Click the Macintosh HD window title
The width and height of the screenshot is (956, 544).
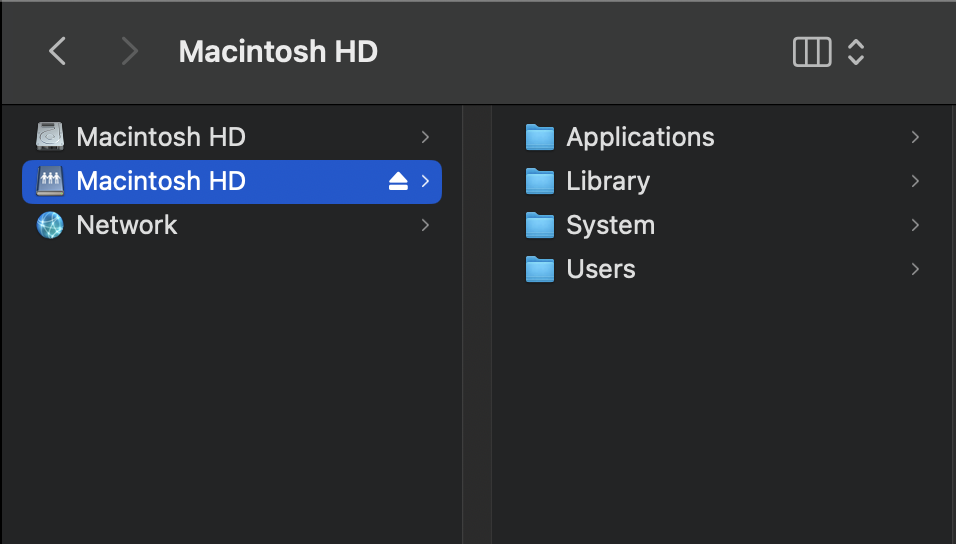(x=278, y=51)
